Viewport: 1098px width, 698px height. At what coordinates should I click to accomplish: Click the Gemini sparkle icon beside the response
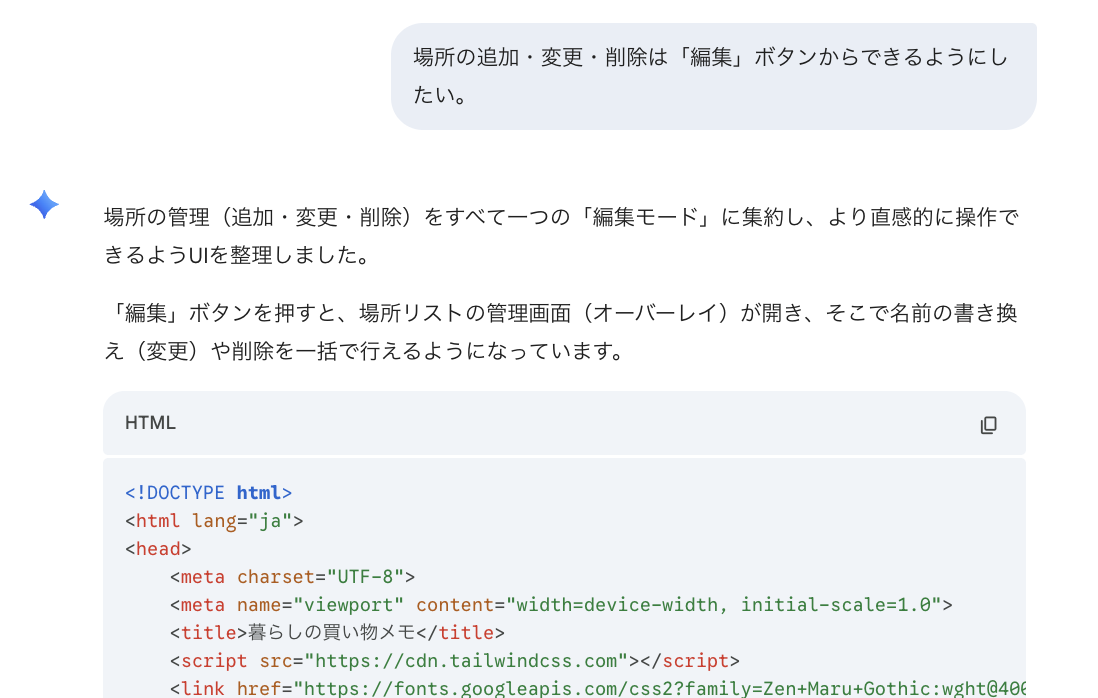coord(41,206)
